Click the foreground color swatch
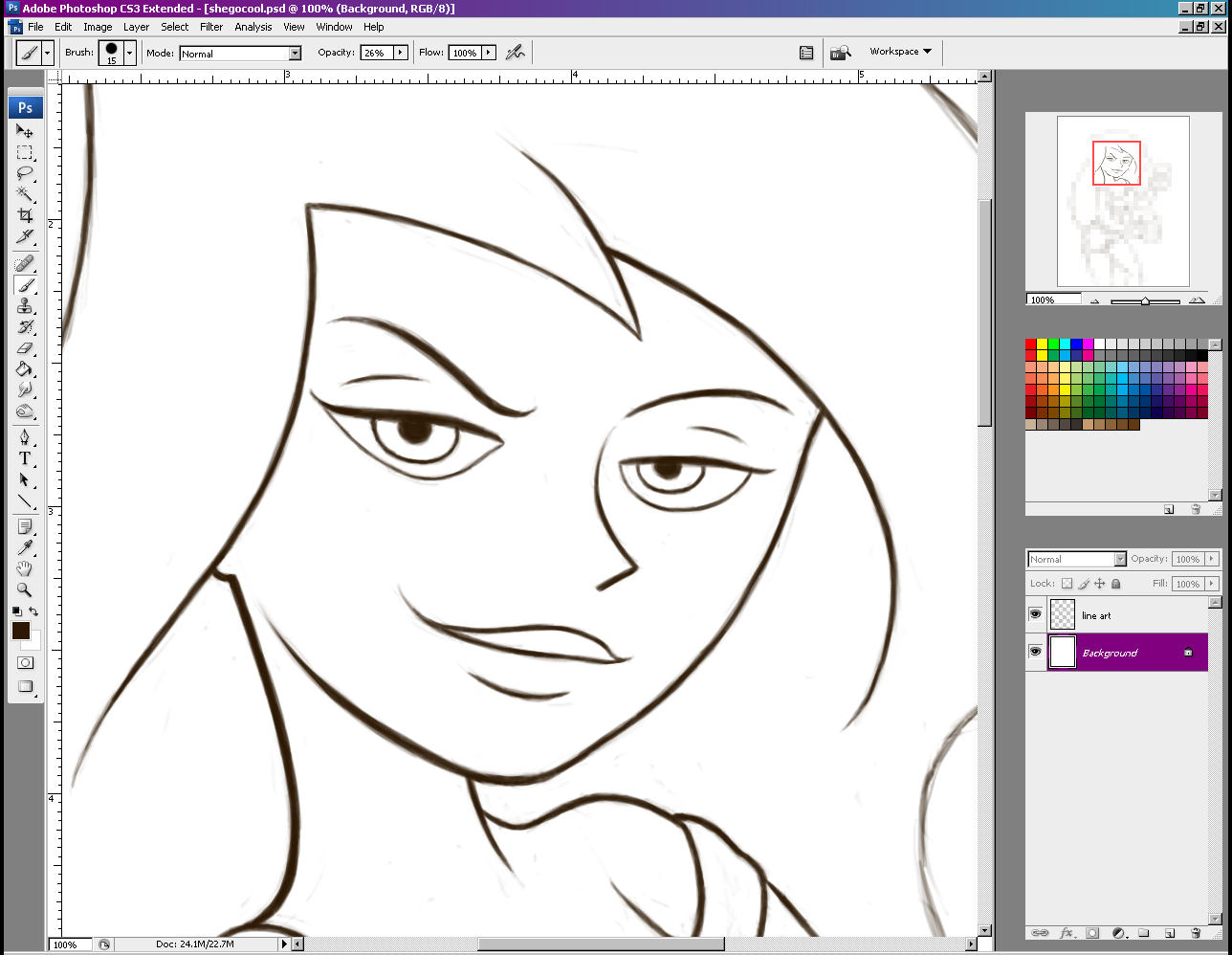The image size is (1232, 955). (21, 630)
